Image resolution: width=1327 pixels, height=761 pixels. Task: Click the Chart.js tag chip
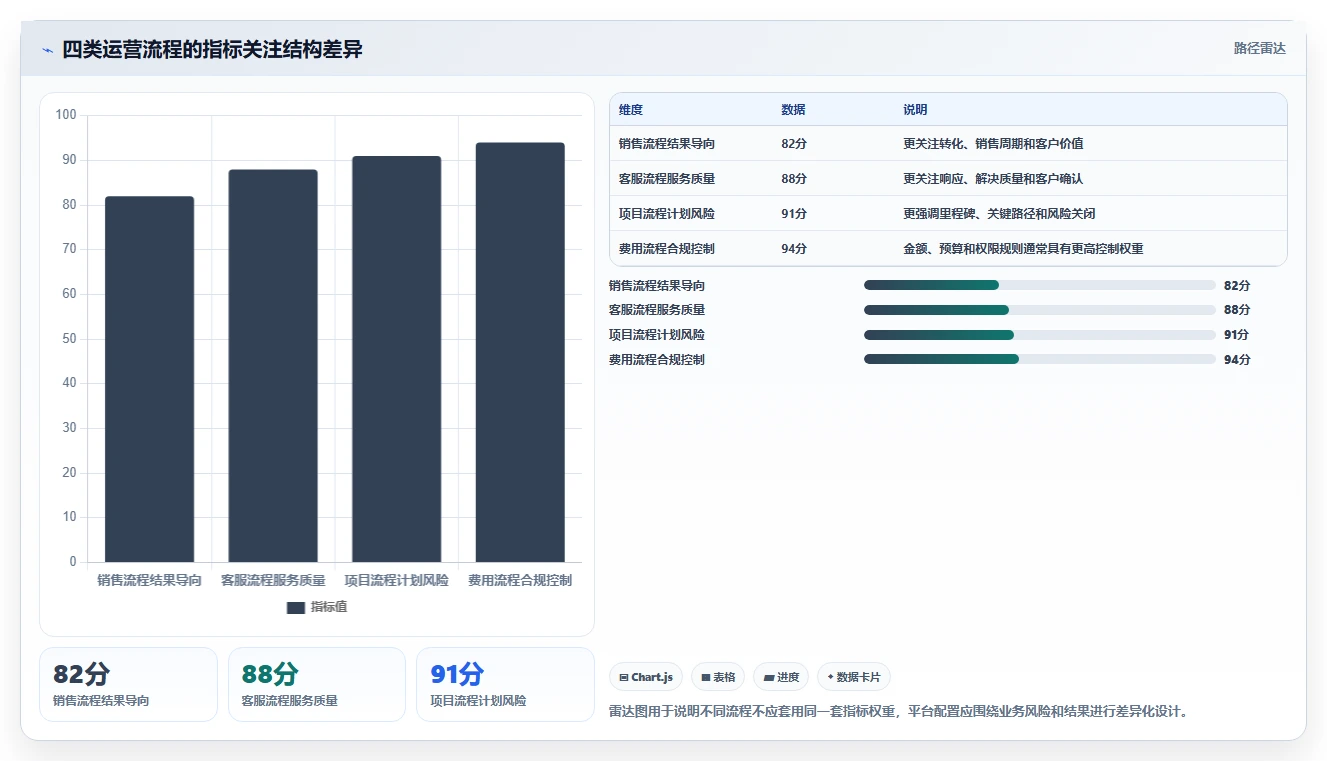click(x=647, y=677)
